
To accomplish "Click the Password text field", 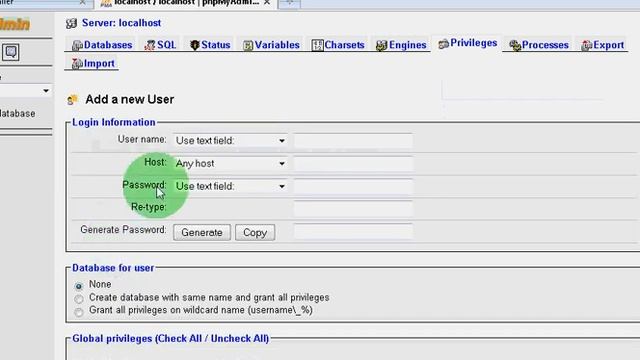I will pos(353,187).
